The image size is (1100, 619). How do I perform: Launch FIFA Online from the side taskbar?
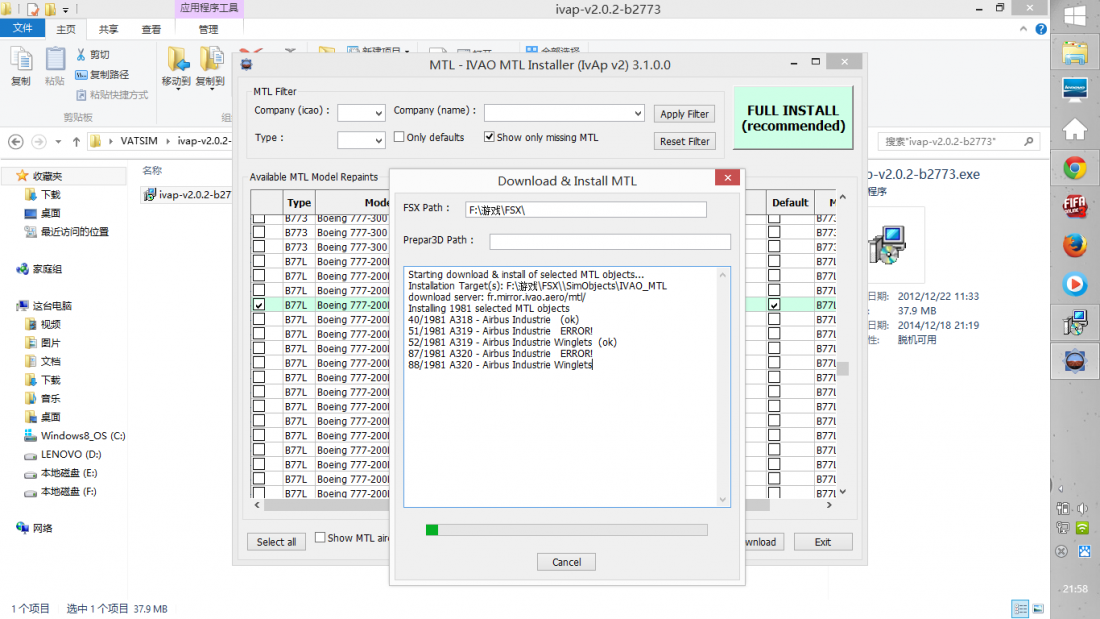click(1075, 207)
